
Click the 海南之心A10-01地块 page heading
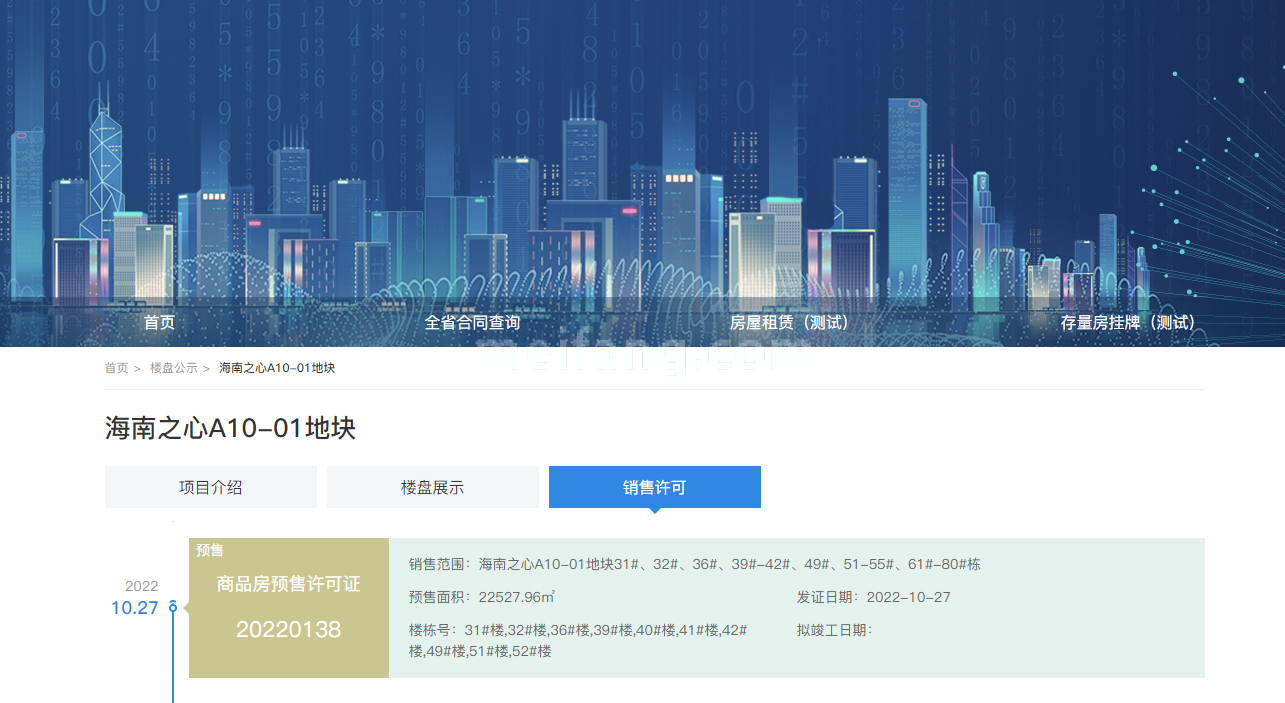pyautogui.click(x=230, y=428)
